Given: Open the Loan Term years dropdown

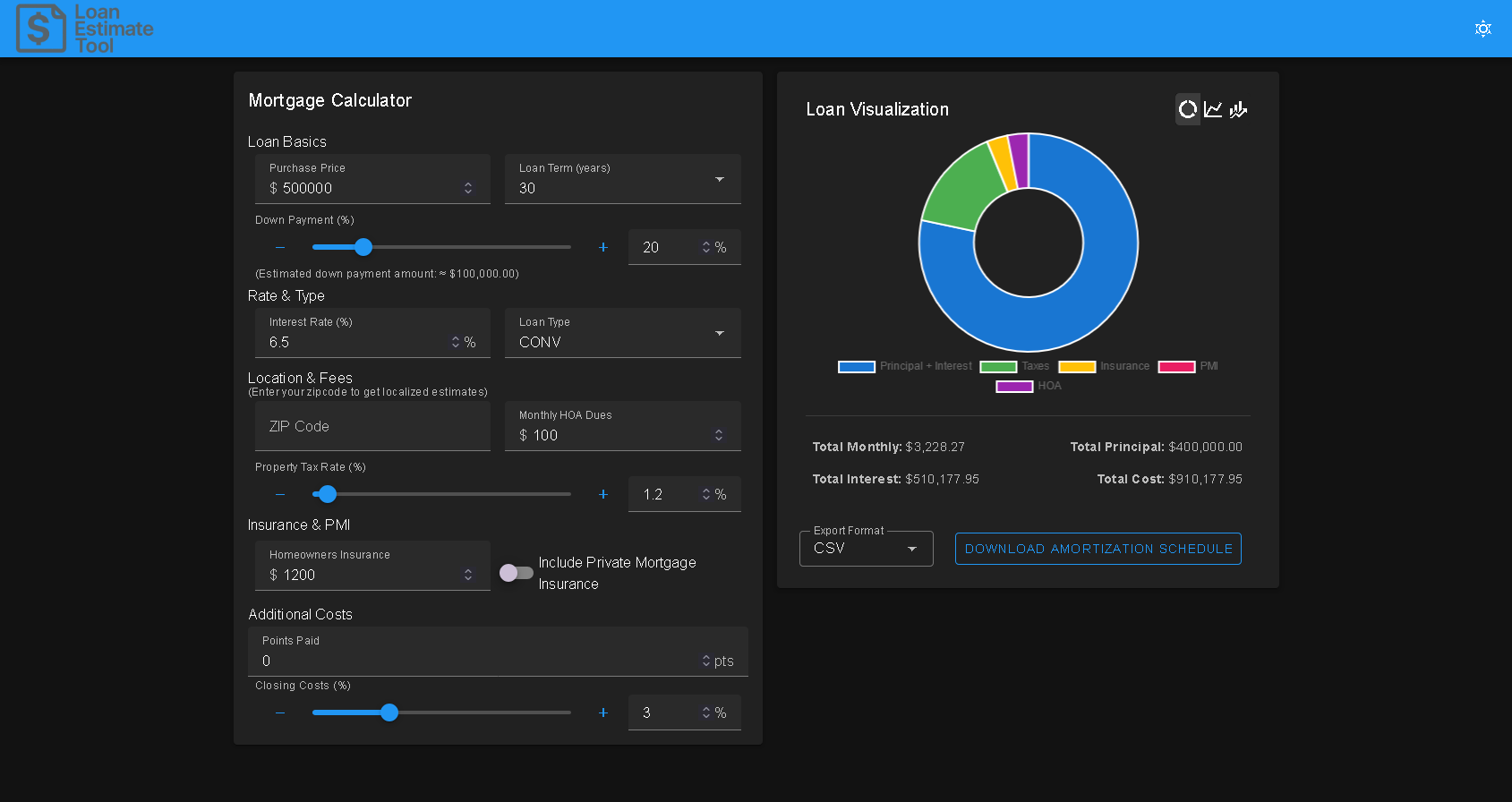Looking at the screenshot, I should click(622, 180).
